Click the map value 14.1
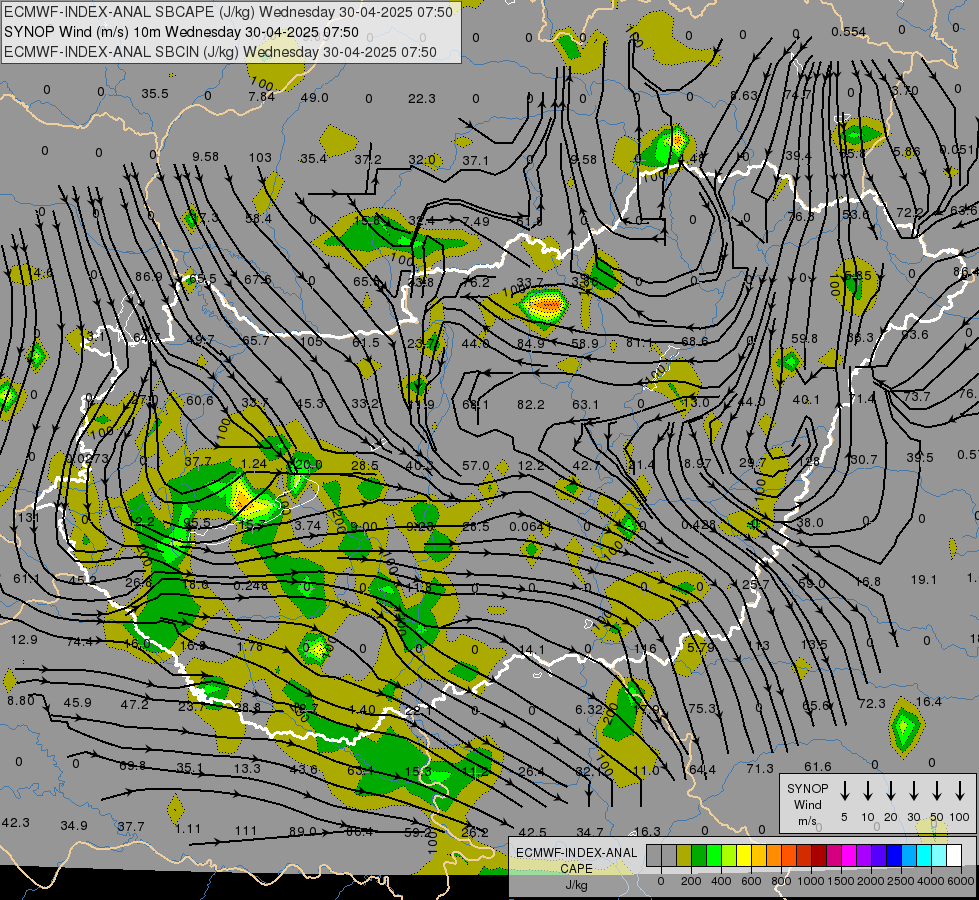Image resolution: width=979 pixels, height=900 pixels. point(531,650)
